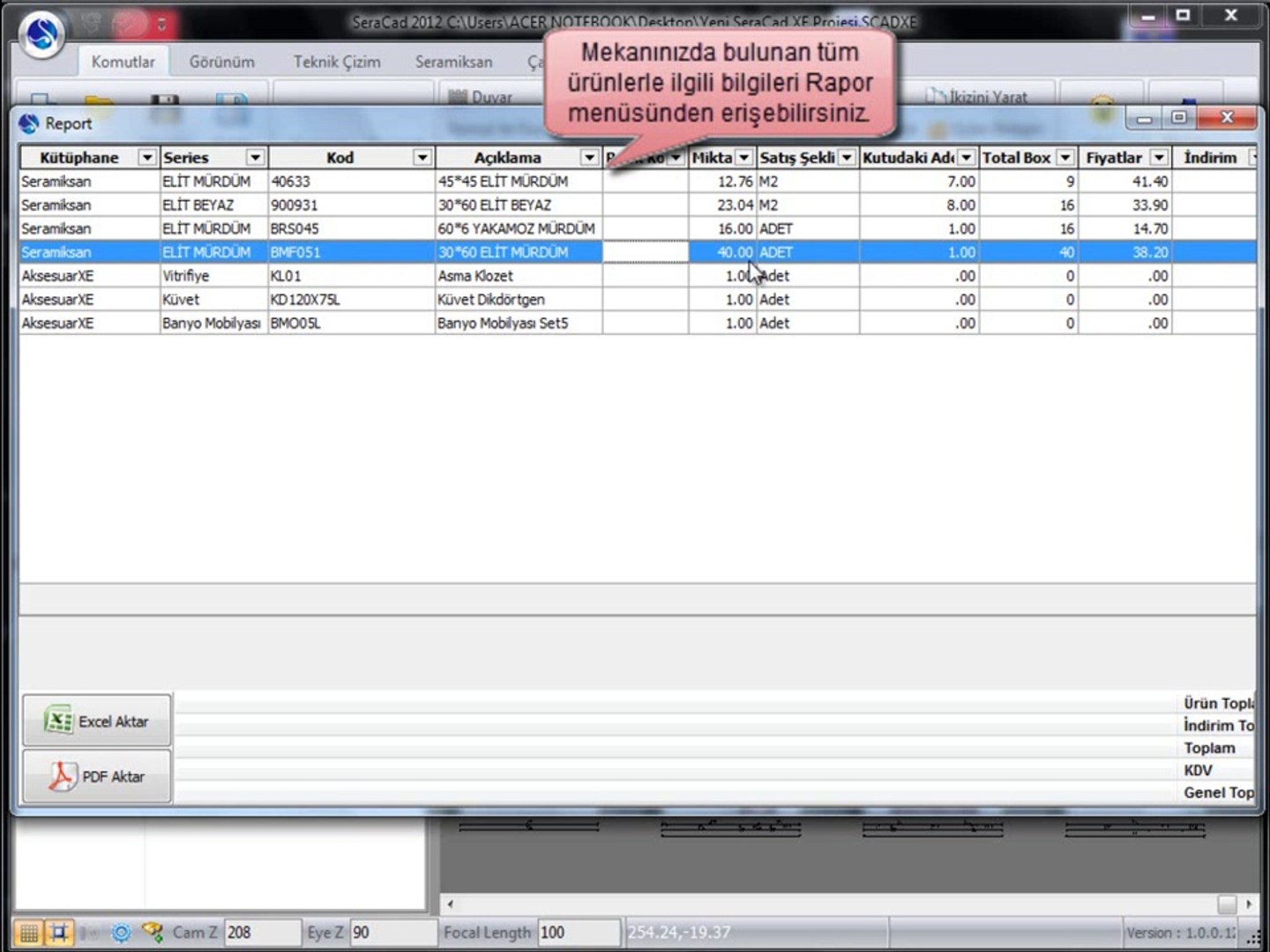Expand the Total Box column filter
The width and height of the screenshot is (1270, 952).
coord(1065,157)
